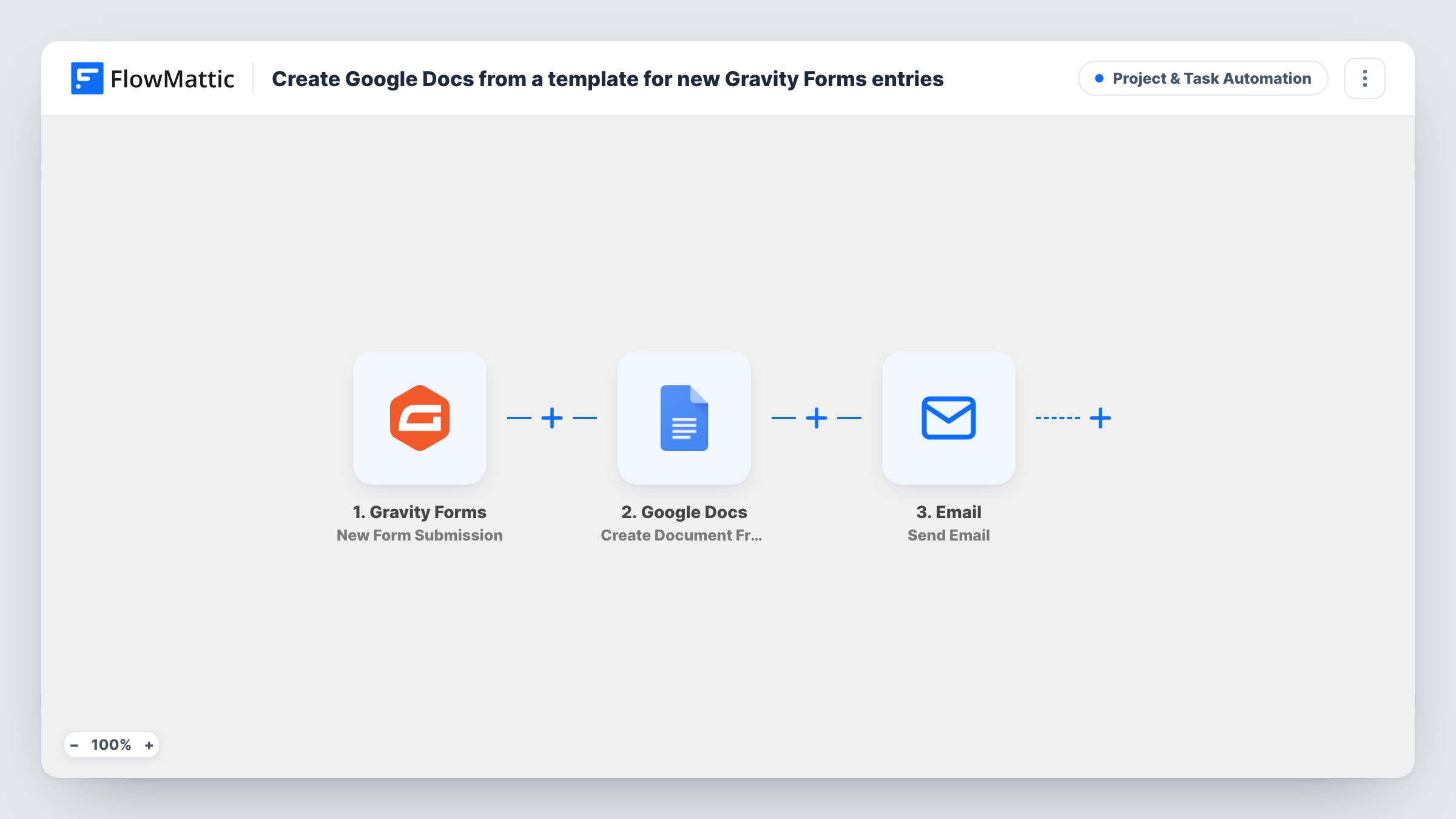This screenshot has width=1456, height=819.
Task: Click the 100% zoom level value
Action: (111, 745)
